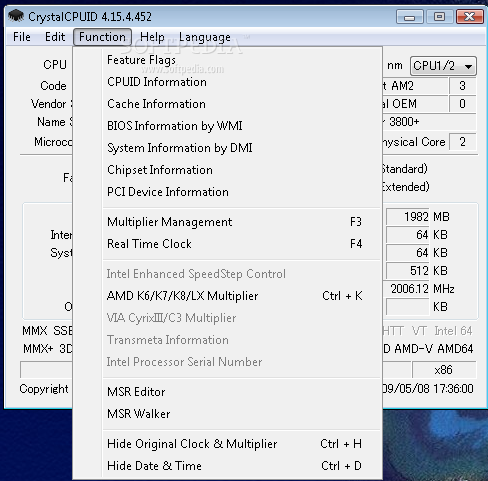
Task: Click the 3800+ name field
Action: click(x=429, y=122)
